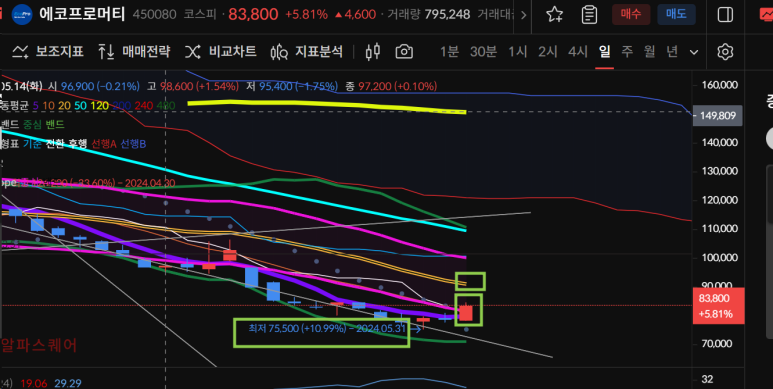
Task: Toggle the 120-day moving average line
Action: (x=100, y=105)
